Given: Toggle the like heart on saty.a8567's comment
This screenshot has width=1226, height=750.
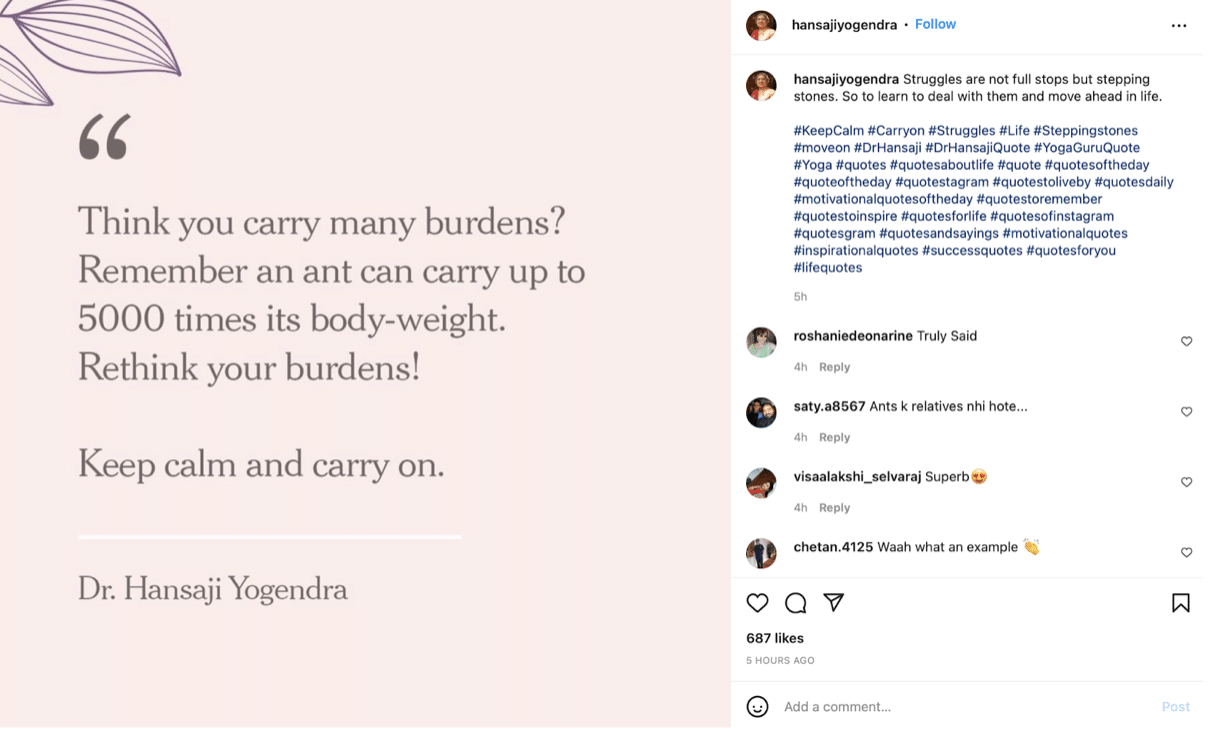Looking at the screenshot, I should [x=1186, y=411].
